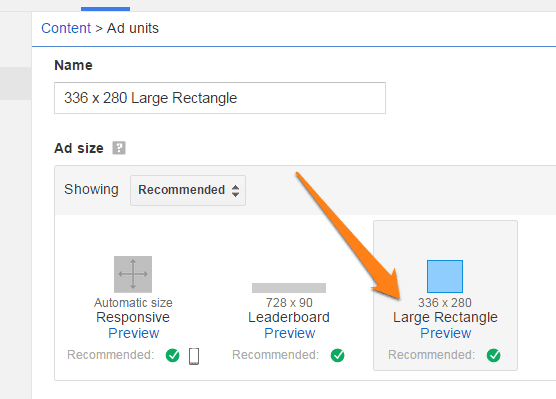Image resolution: width=556 pixels, height=399 pixels.
Task: Open the Showing Recommended dropdown
Action: point(188,190)
